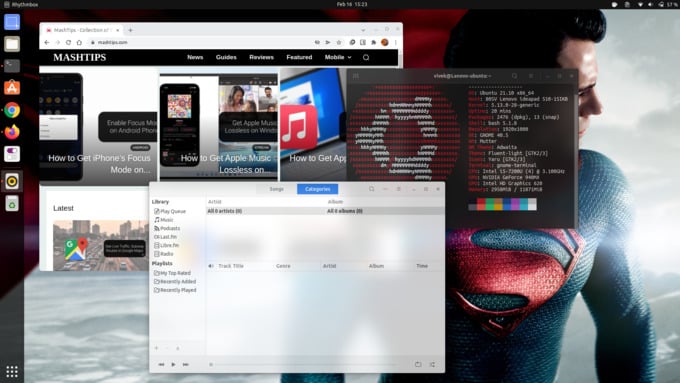Open Chrome's three-dot menu
The width and height of the screenshot is (680, 383).
tap(396, 43)
